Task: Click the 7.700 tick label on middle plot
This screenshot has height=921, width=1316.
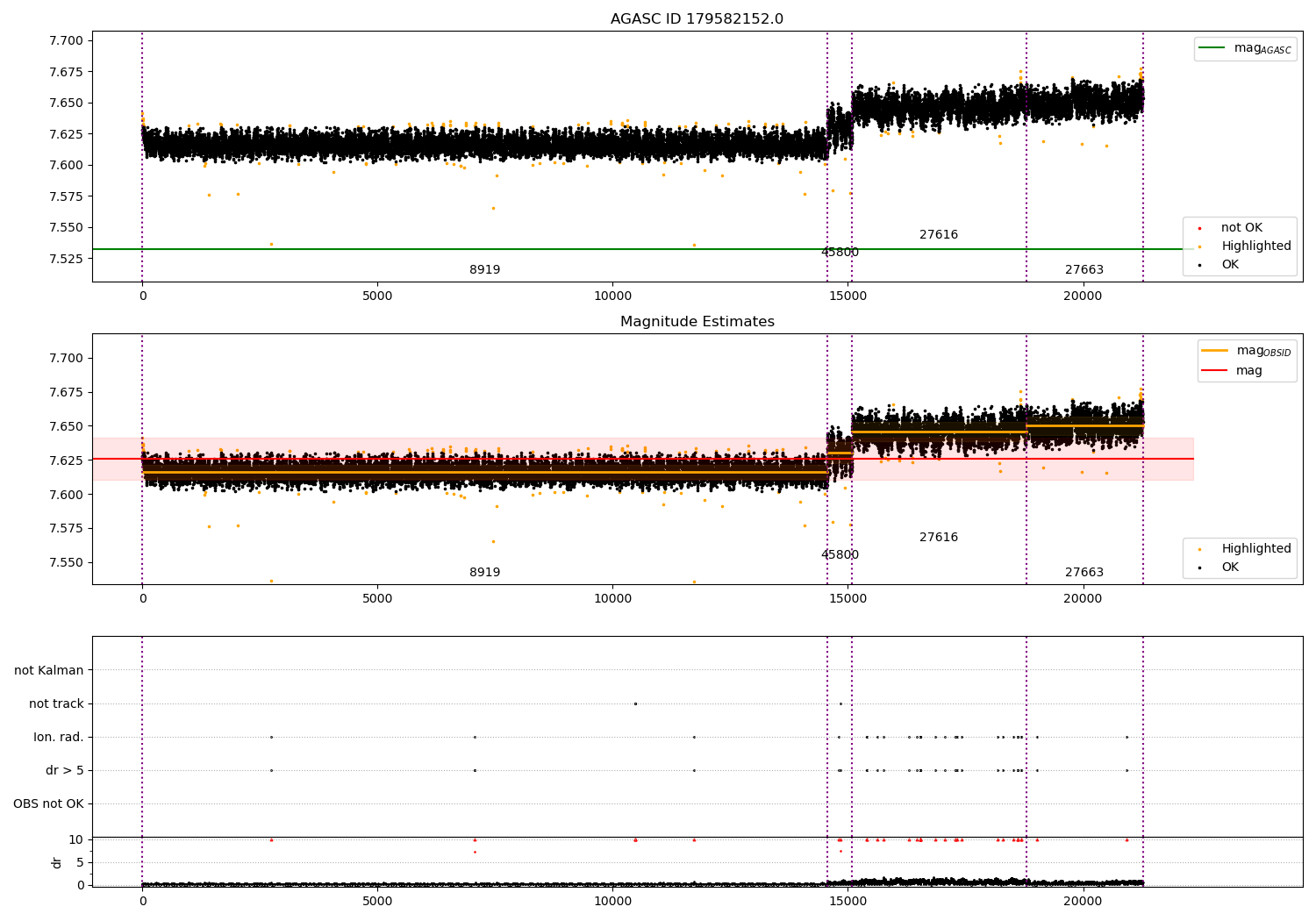Action: click(65, 358)
